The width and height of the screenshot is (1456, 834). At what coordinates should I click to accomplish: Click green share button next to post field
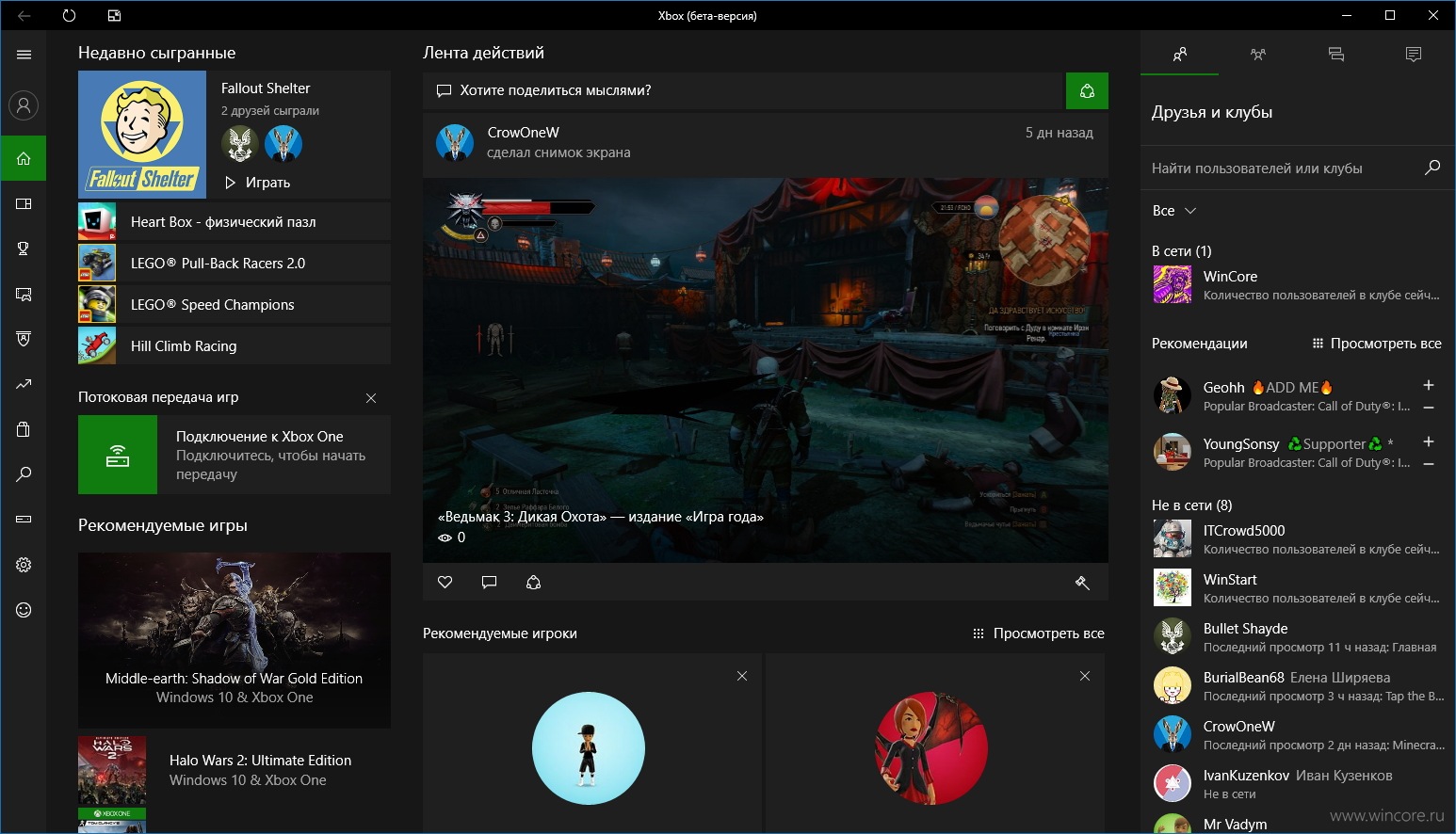point(1087,90)
